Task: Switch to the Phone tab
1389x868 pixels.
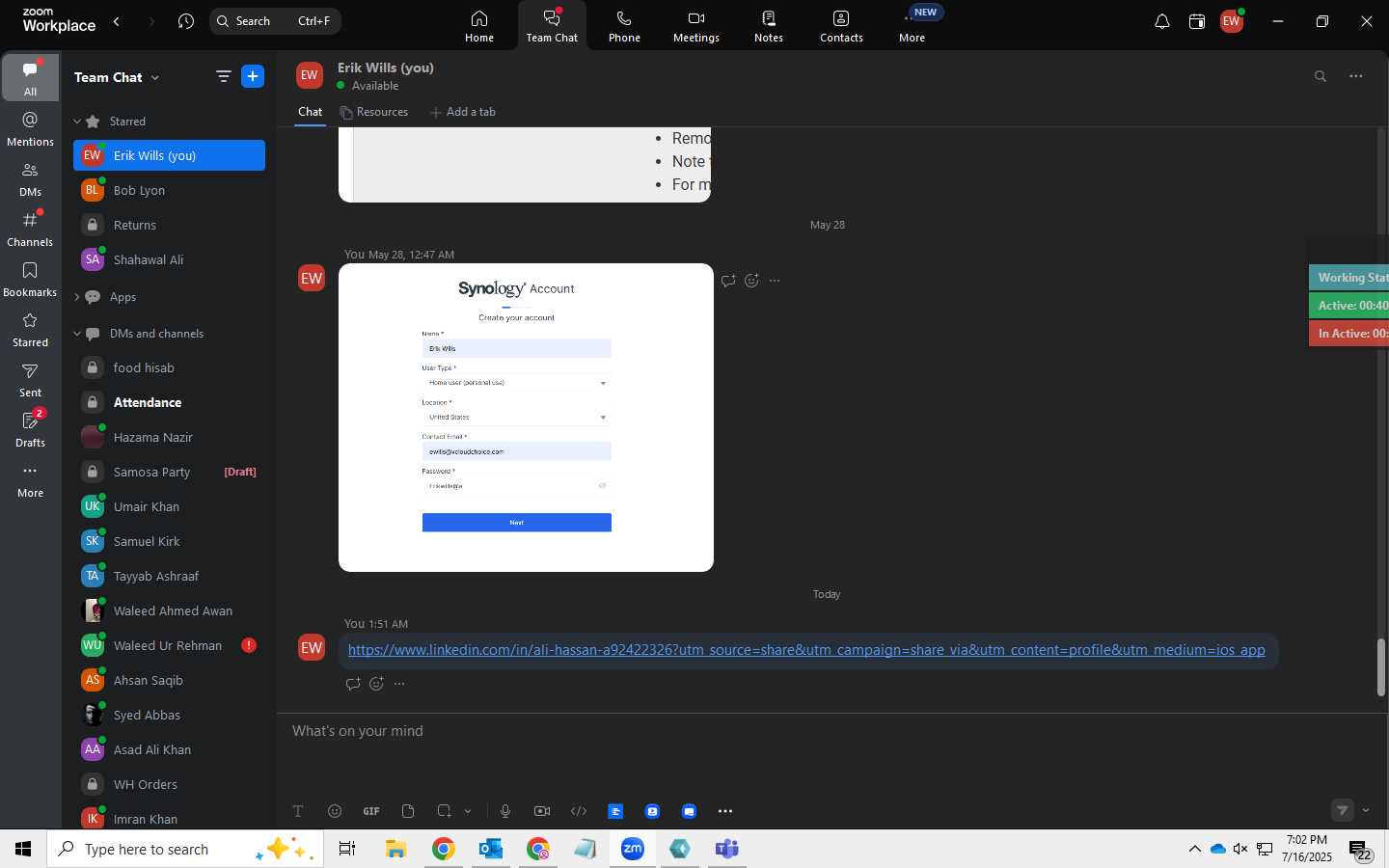Action: pyautogui.click(x=624, y=26)
